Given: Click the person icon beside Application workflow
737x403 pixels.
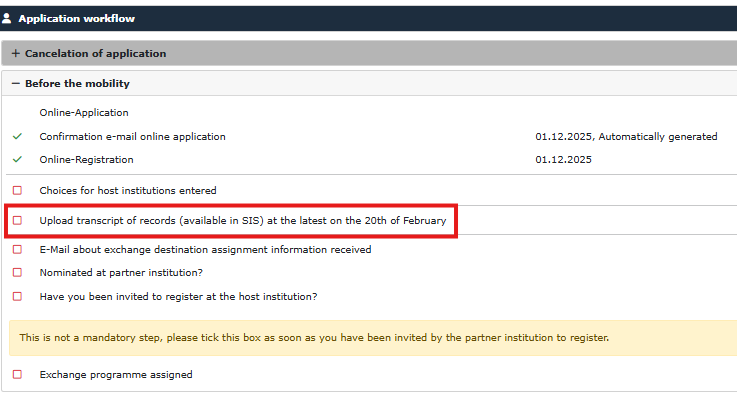Looking at the screenshot, I should (x=8, y=18).
